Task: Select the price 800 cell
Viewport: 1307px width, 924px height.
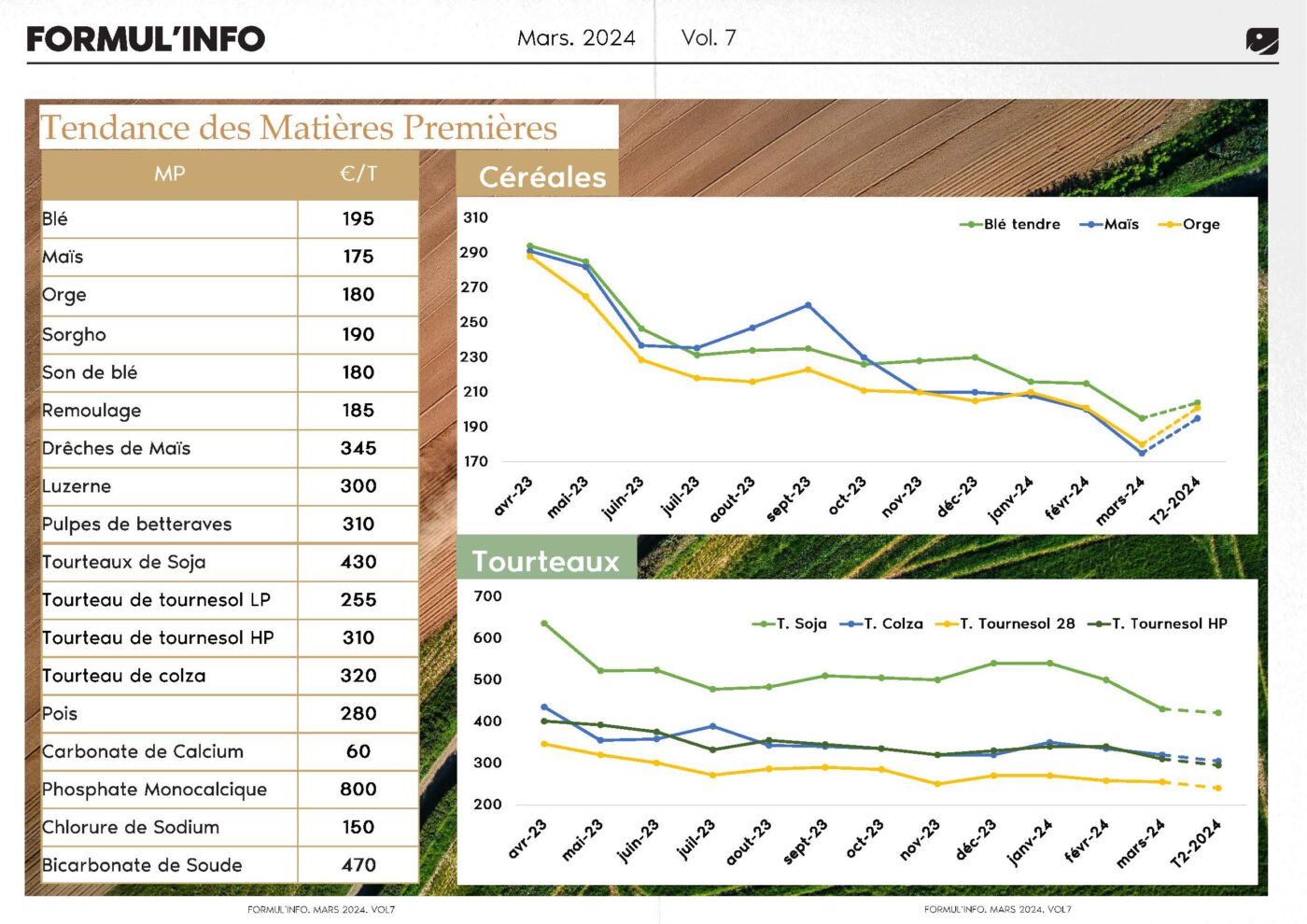Action: [358, 790]
